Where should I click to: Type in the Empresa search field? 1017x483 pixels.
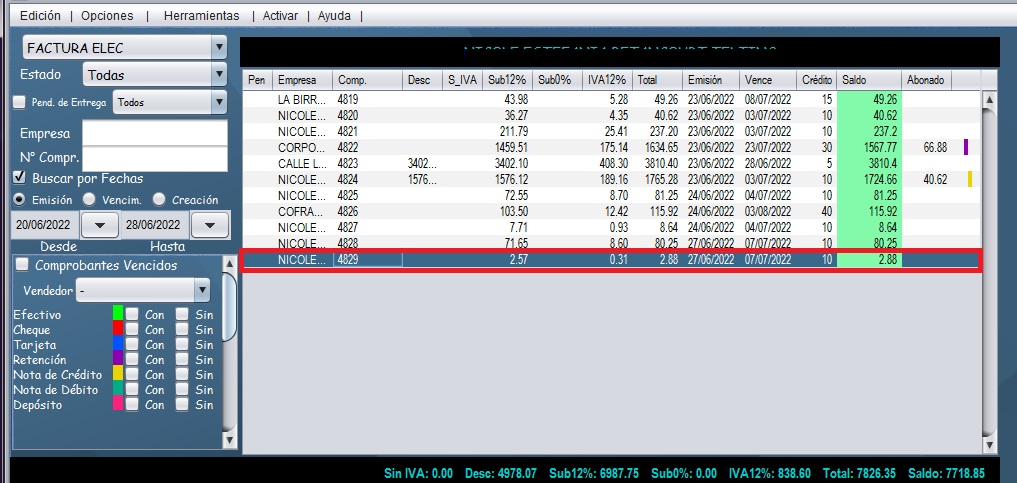coord(155,133)
